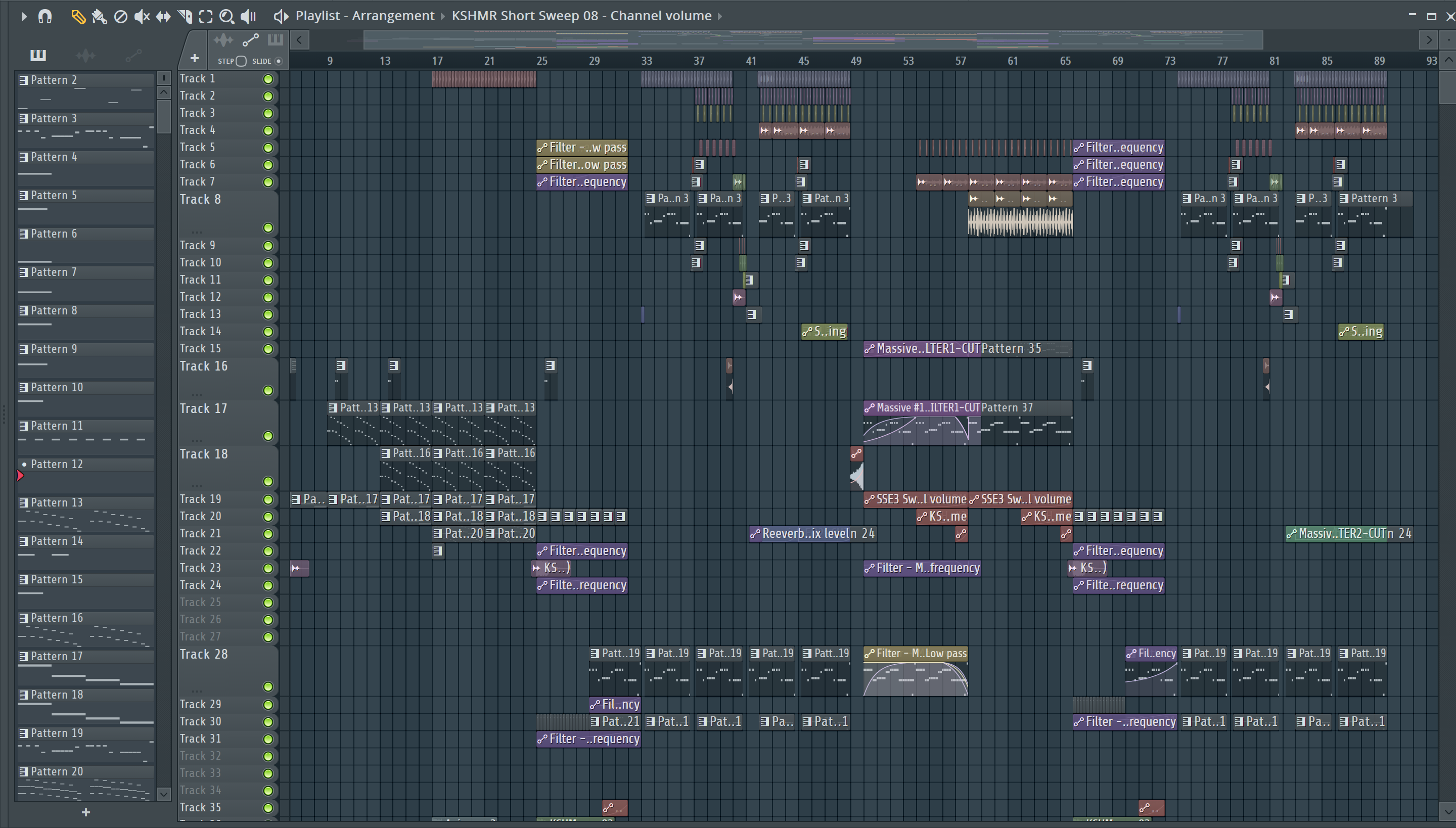Click the Track 28 name label
1456x828 pixels.
(x=204, y=655)
